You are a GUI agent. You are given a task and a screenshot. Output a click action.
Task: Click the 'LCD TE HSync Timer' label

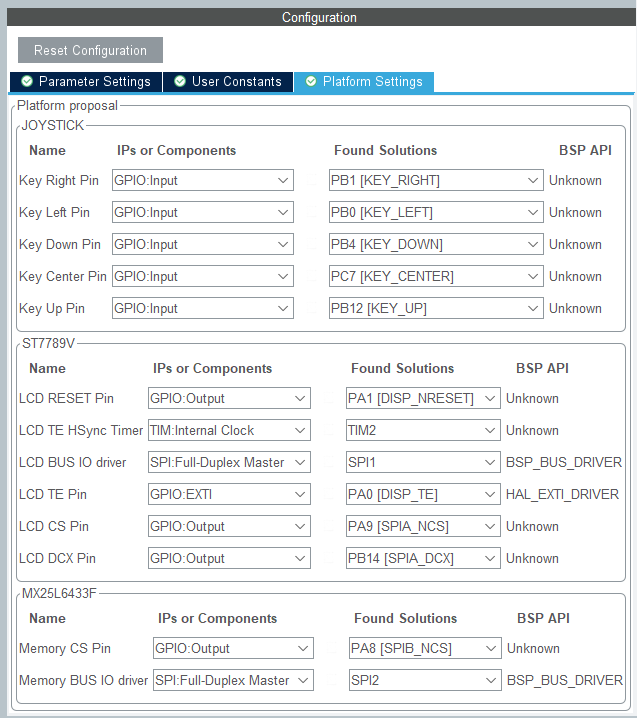[x=81, y=430]
